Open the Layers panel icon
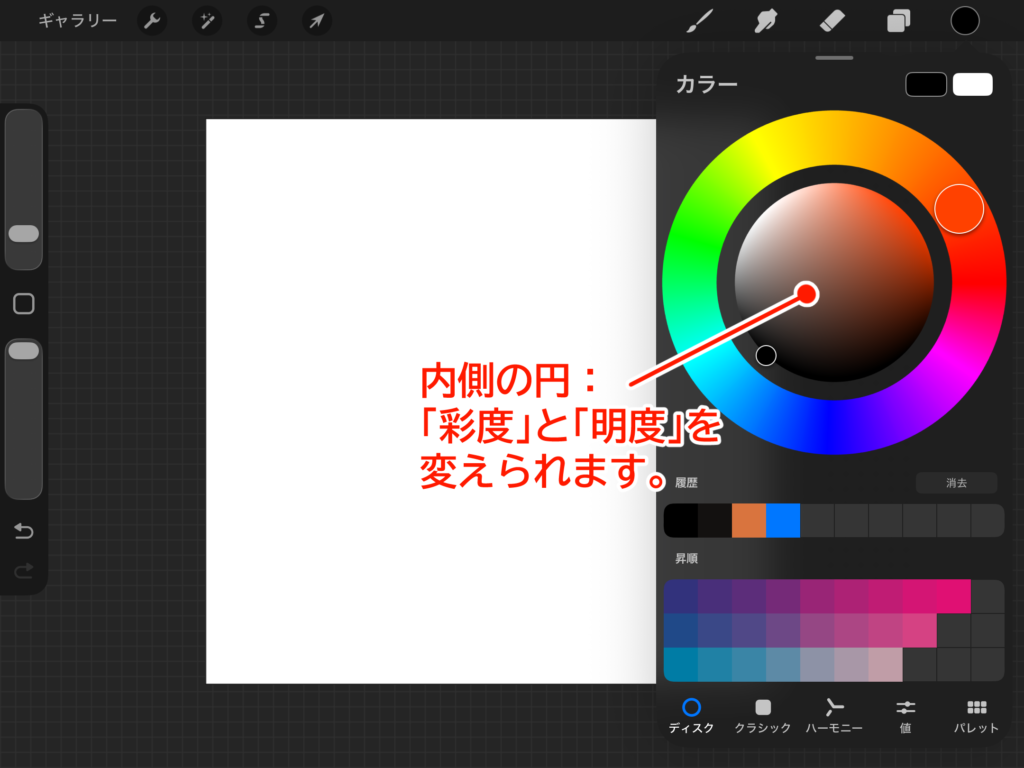 pyautogui.click(x=898, y=21)
